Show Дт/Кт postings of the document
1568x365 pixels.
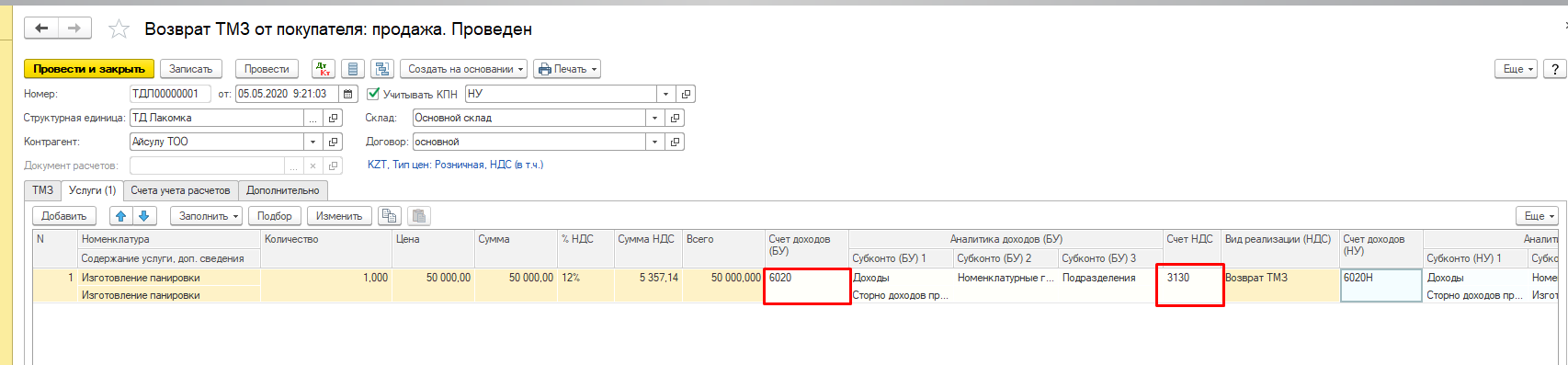pyautogui.click(x=324, y=69)
